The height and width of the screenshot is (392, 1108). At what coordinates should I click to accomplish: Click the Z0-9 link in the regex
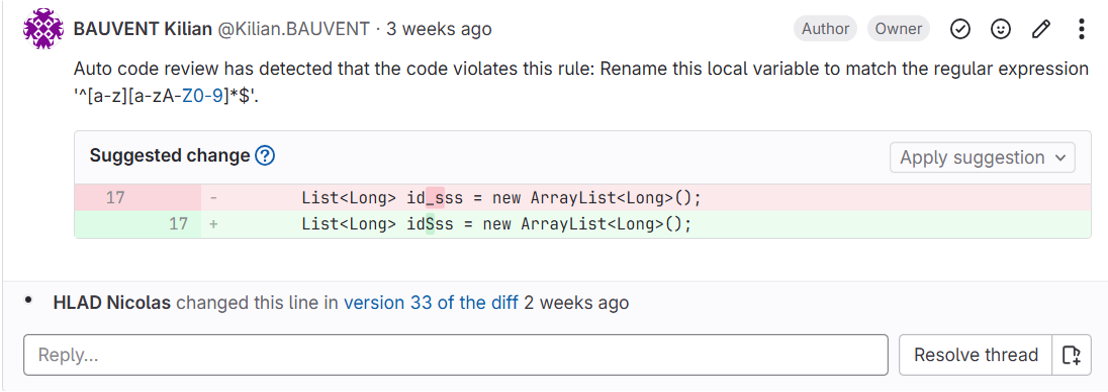click(202, 97)
